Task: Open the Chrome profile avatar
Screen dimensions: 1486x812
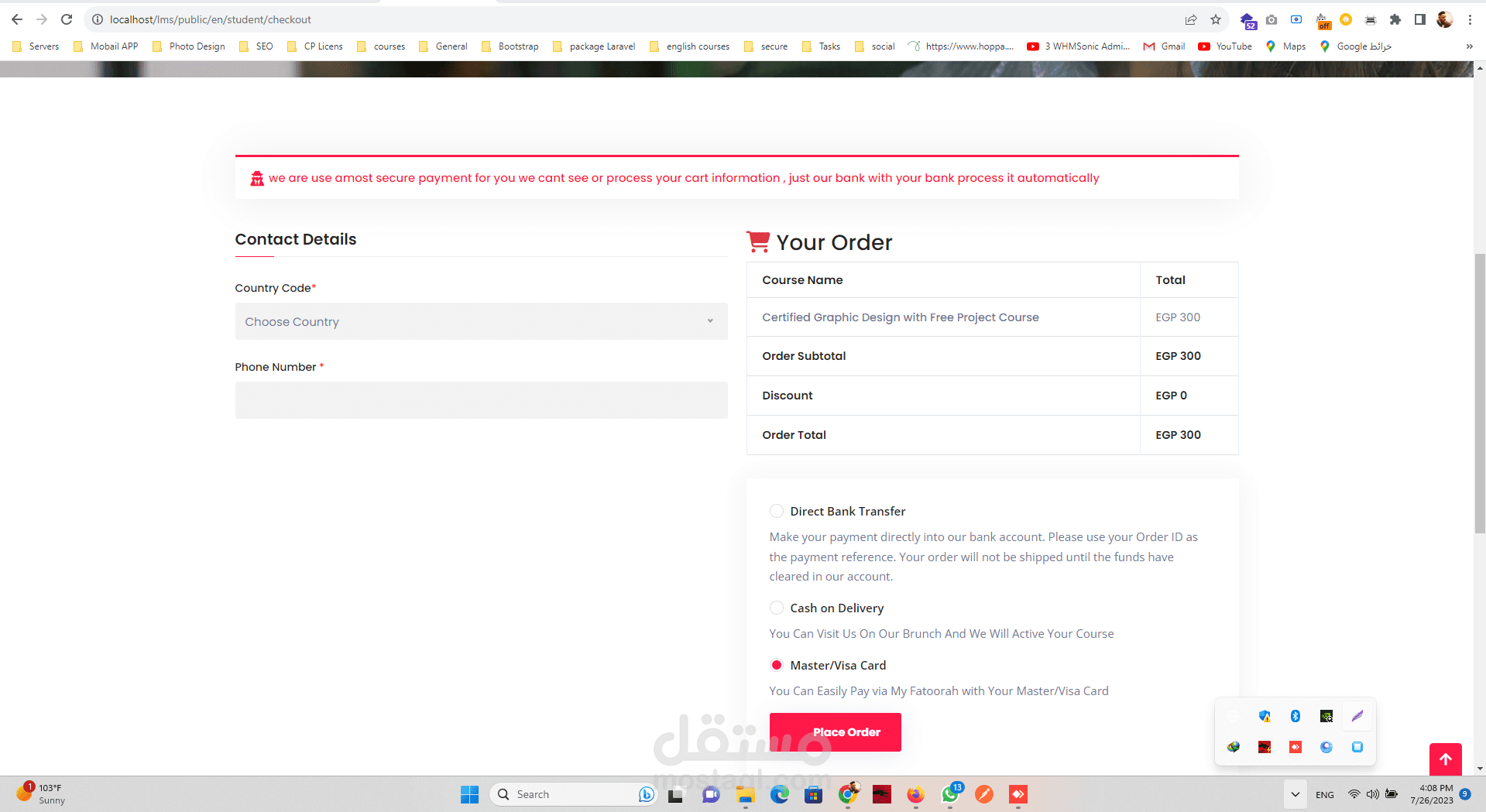Action: [1445, 19]
